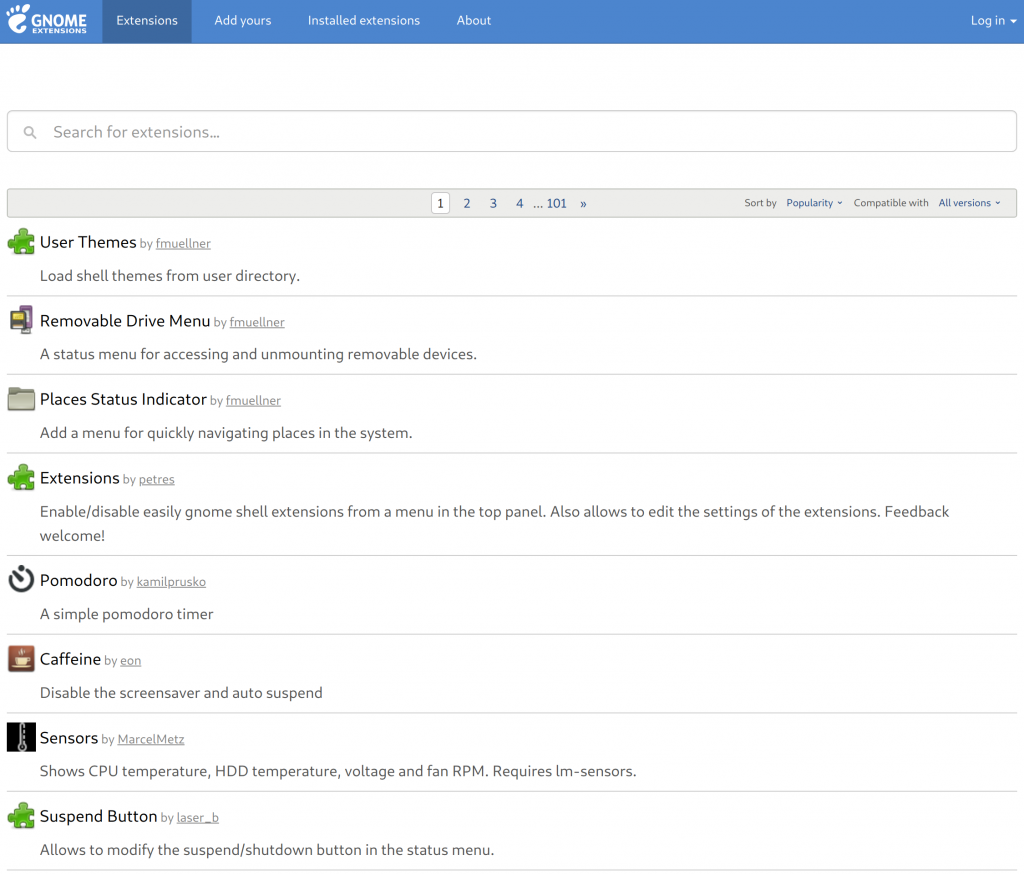Go to the About page
The height and width of the screenshot is (875, 1024).
click(474, 21)
